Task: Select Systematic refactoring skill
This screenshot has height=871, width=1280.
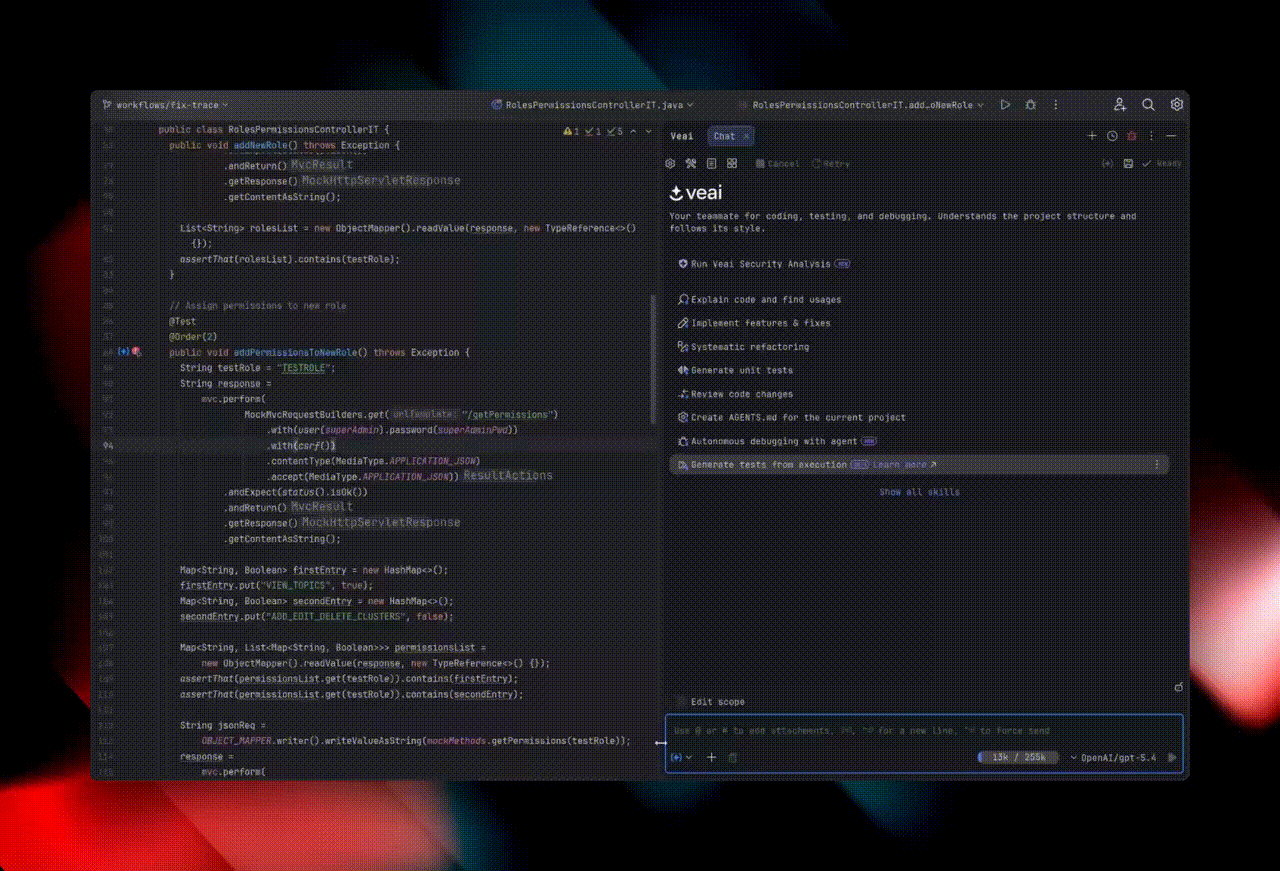Action: coord(743,346)
